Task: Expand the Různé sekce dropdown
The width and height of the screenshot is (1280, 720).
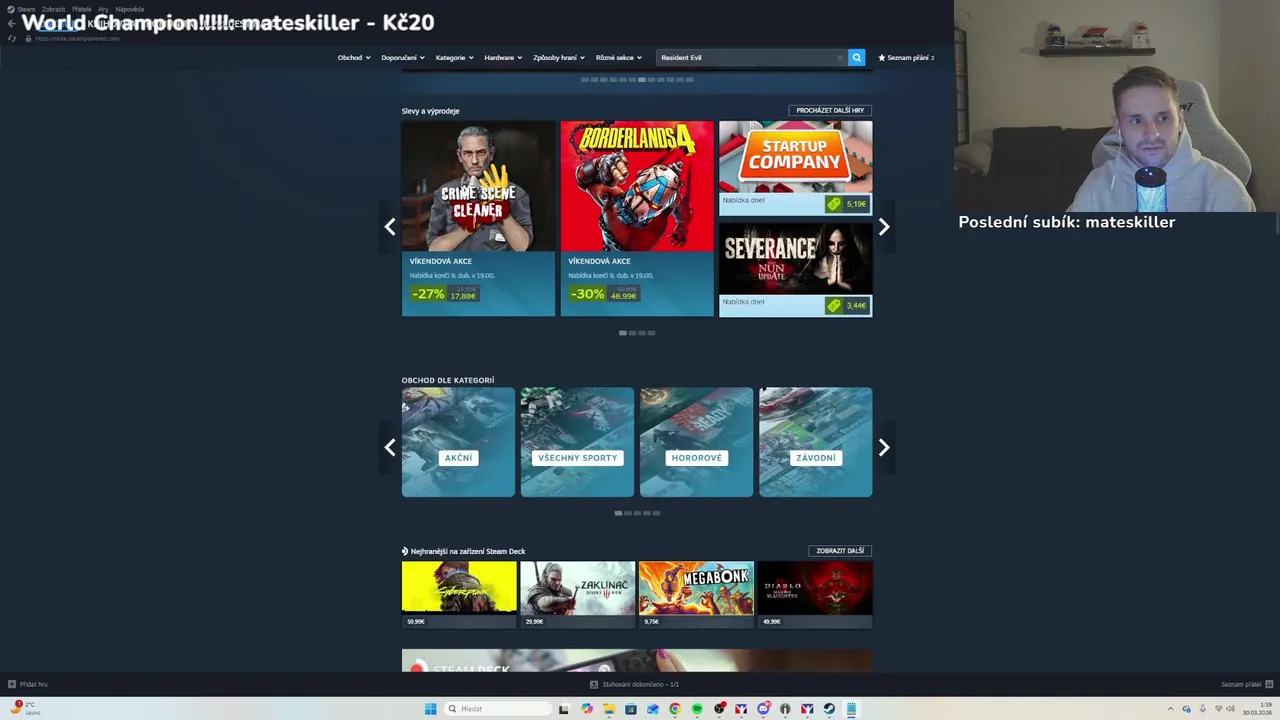Action: click(x=619, y=57)
